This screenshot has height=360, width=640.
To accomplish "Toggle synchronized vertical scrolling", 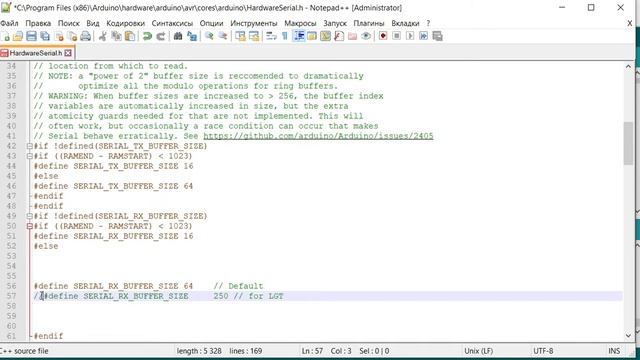I will [x=240, y=36].
